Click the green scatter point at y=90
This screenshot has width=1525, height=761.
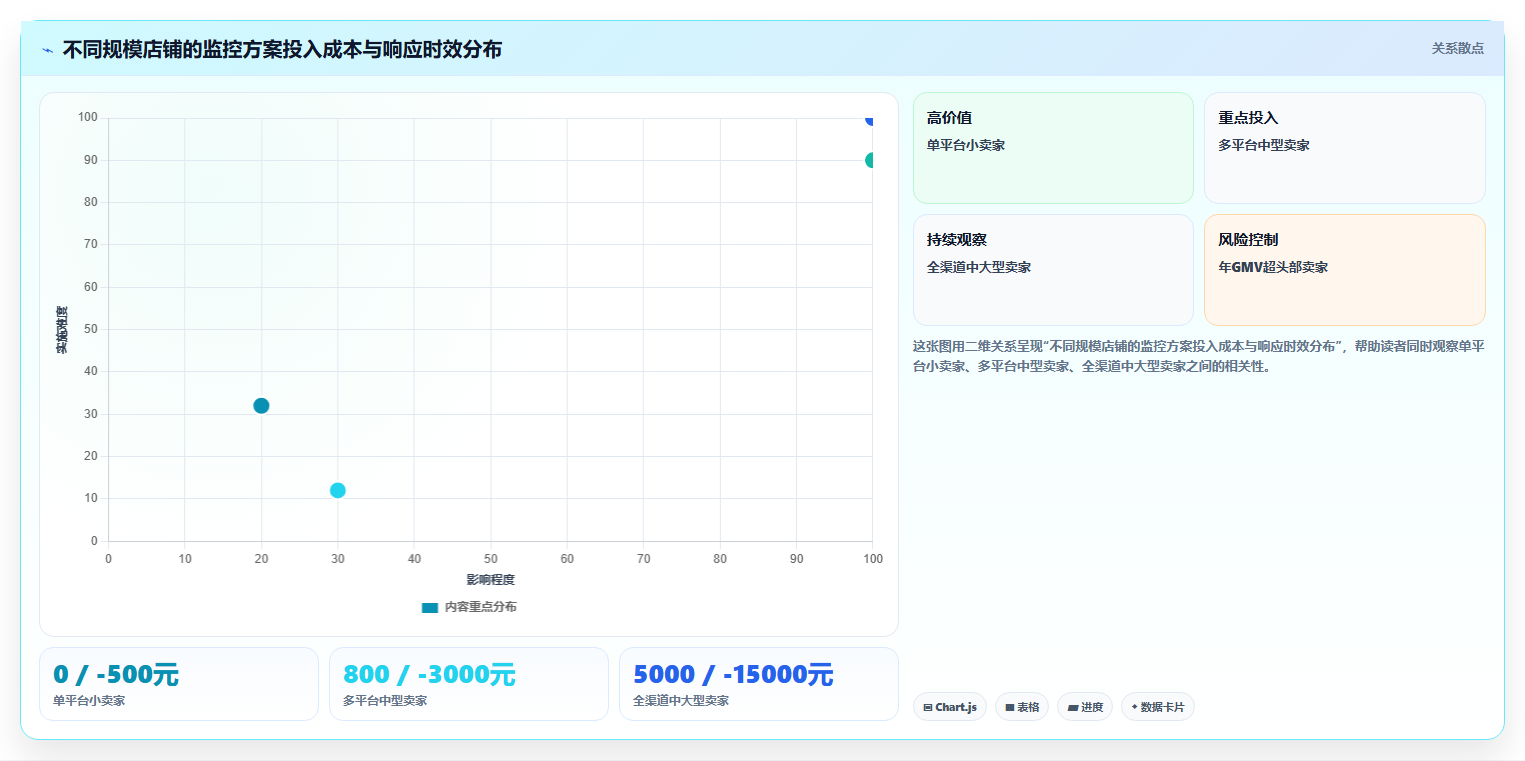coord(871,160)
